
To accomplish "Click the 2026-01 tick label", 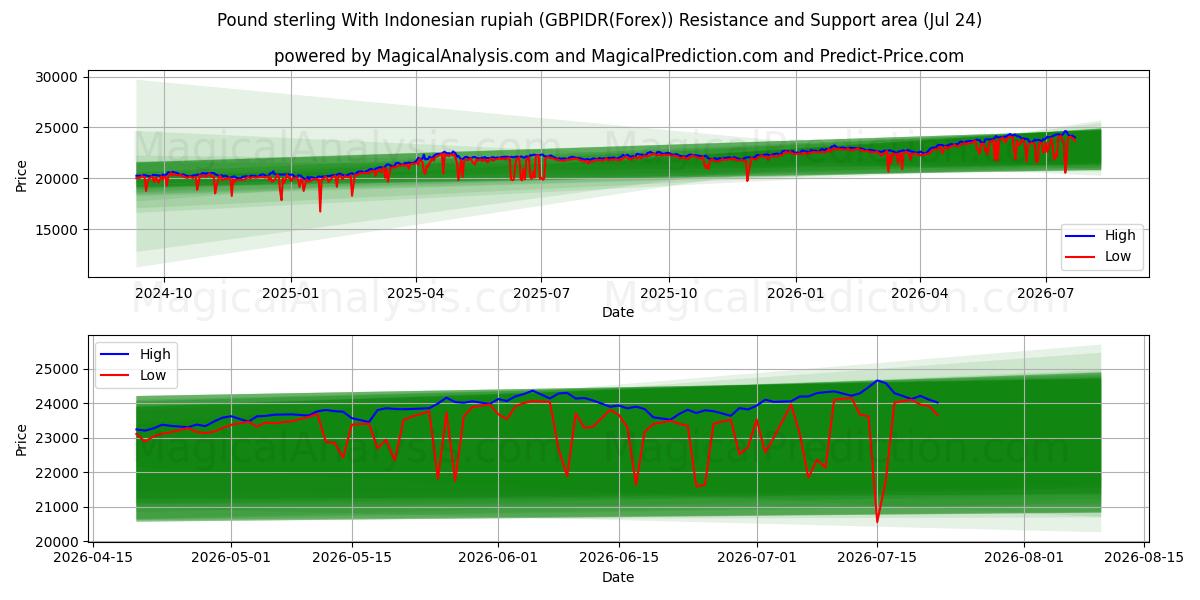I will pos(795,293).
